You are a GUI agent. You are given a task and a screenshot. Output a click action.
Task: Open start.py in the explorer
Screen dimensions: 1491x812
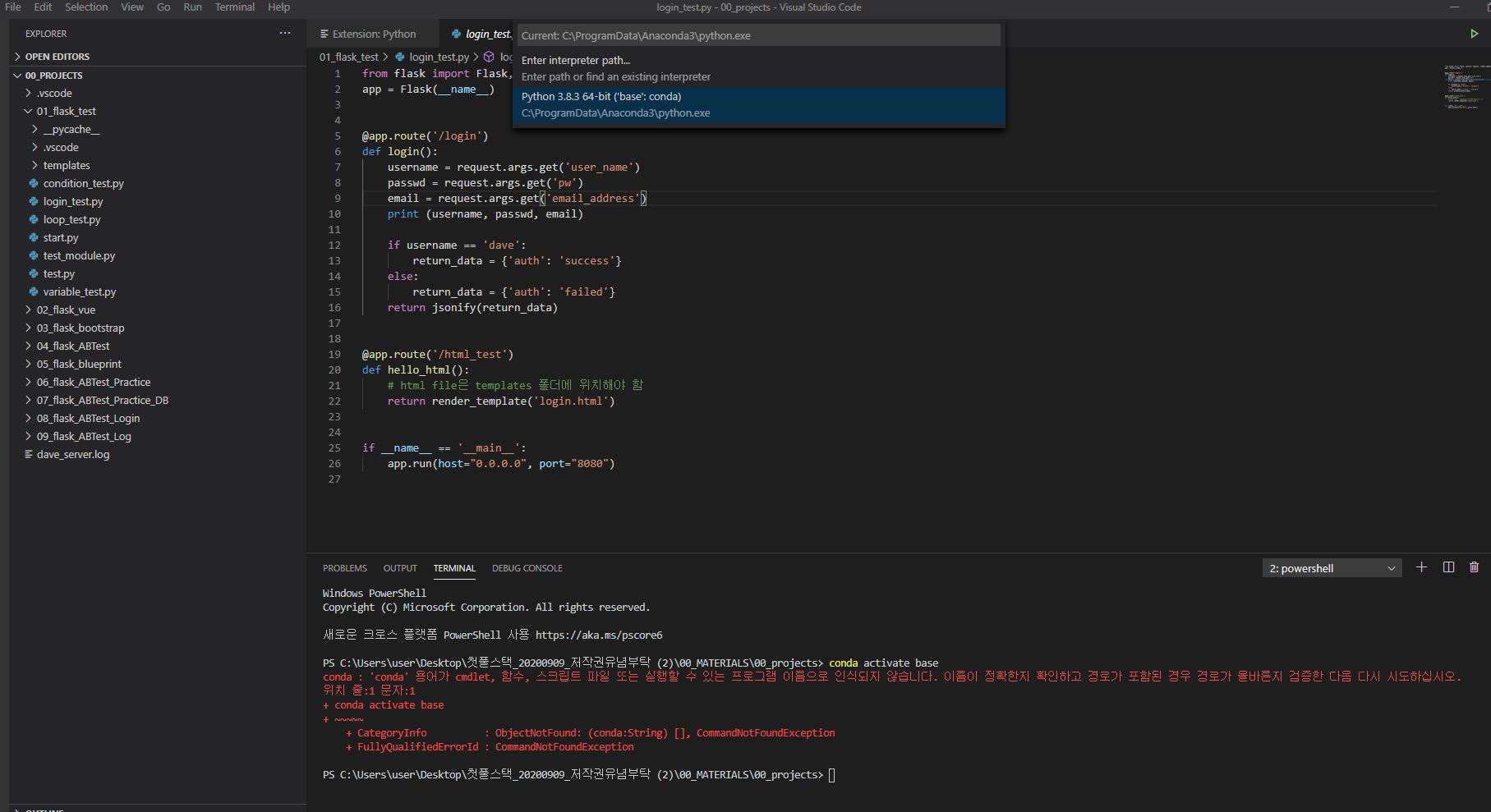[61, 237]
